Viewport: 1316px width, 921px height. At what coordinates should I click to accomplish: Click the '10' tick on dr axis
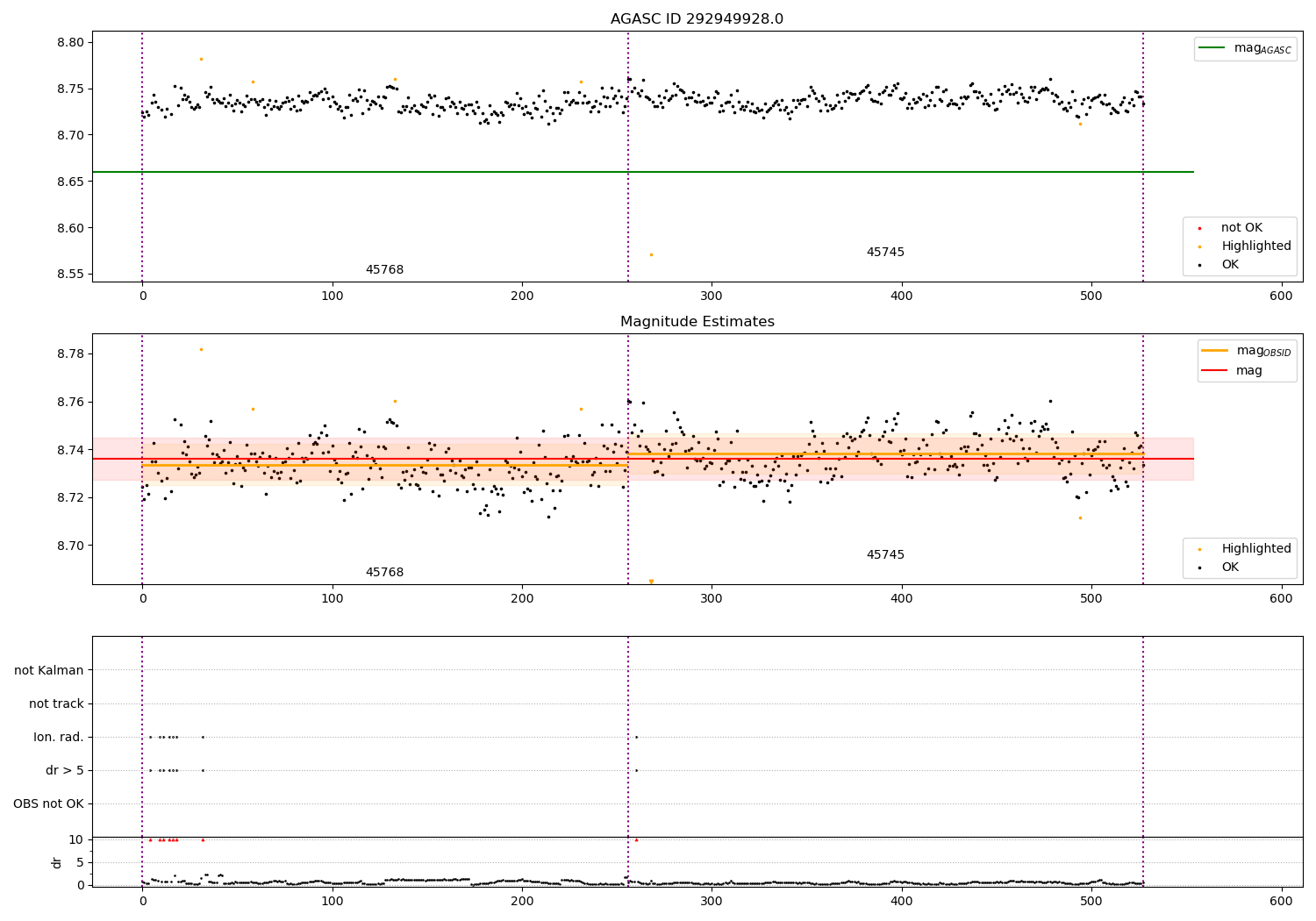point(75,839)
